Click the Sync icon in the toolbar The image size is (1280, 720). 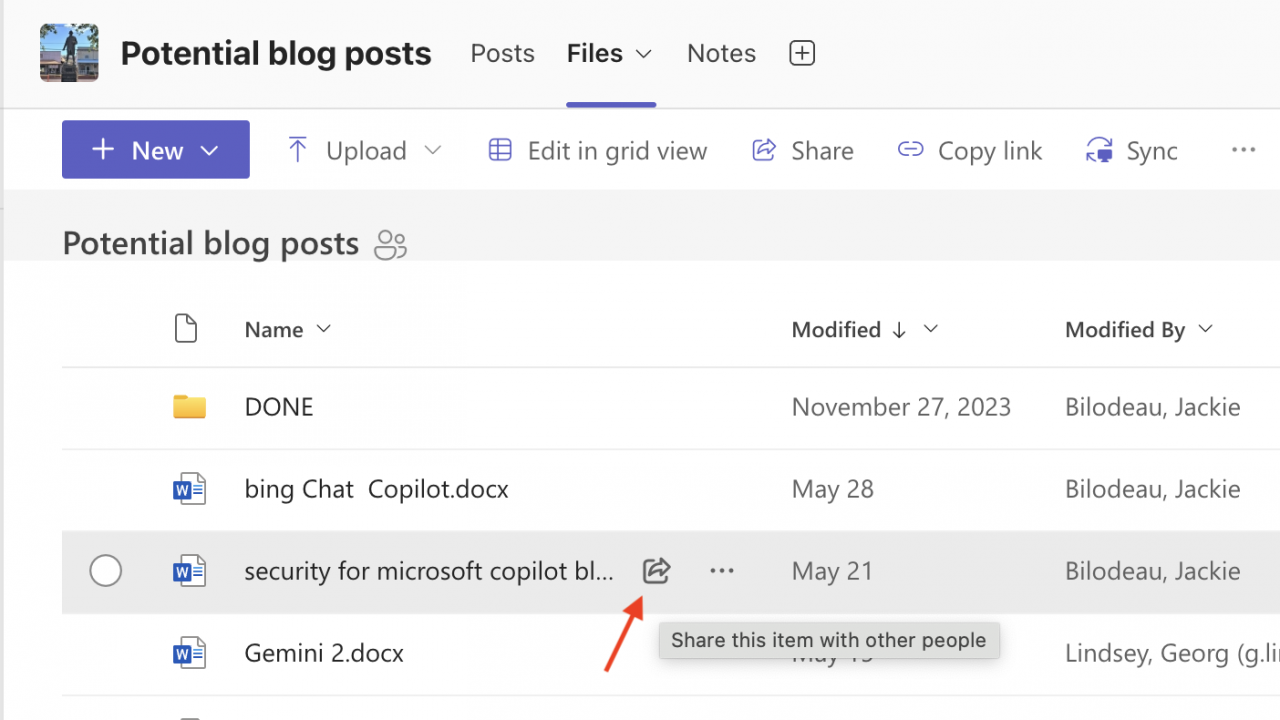1098,149
